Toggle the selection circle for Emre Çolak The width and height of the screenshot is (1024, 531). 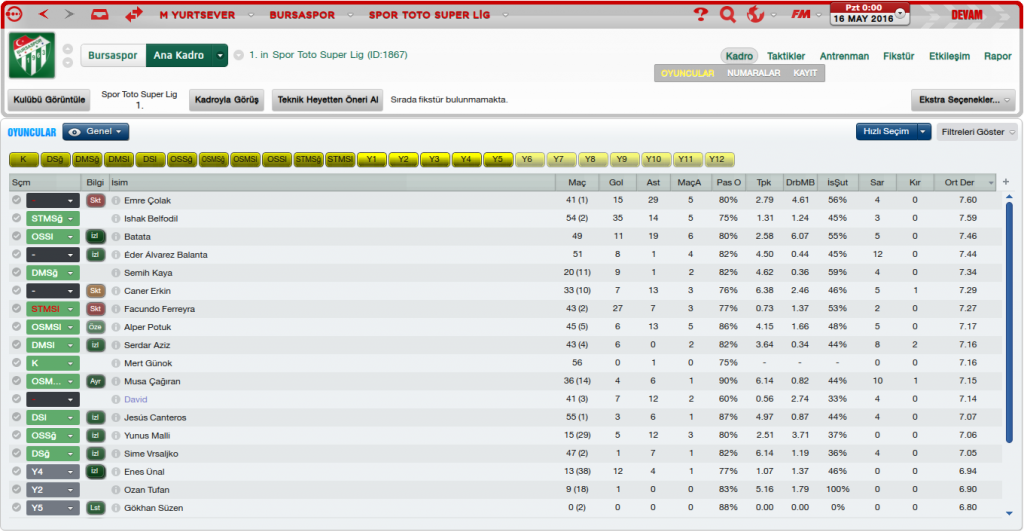point(16,201)
